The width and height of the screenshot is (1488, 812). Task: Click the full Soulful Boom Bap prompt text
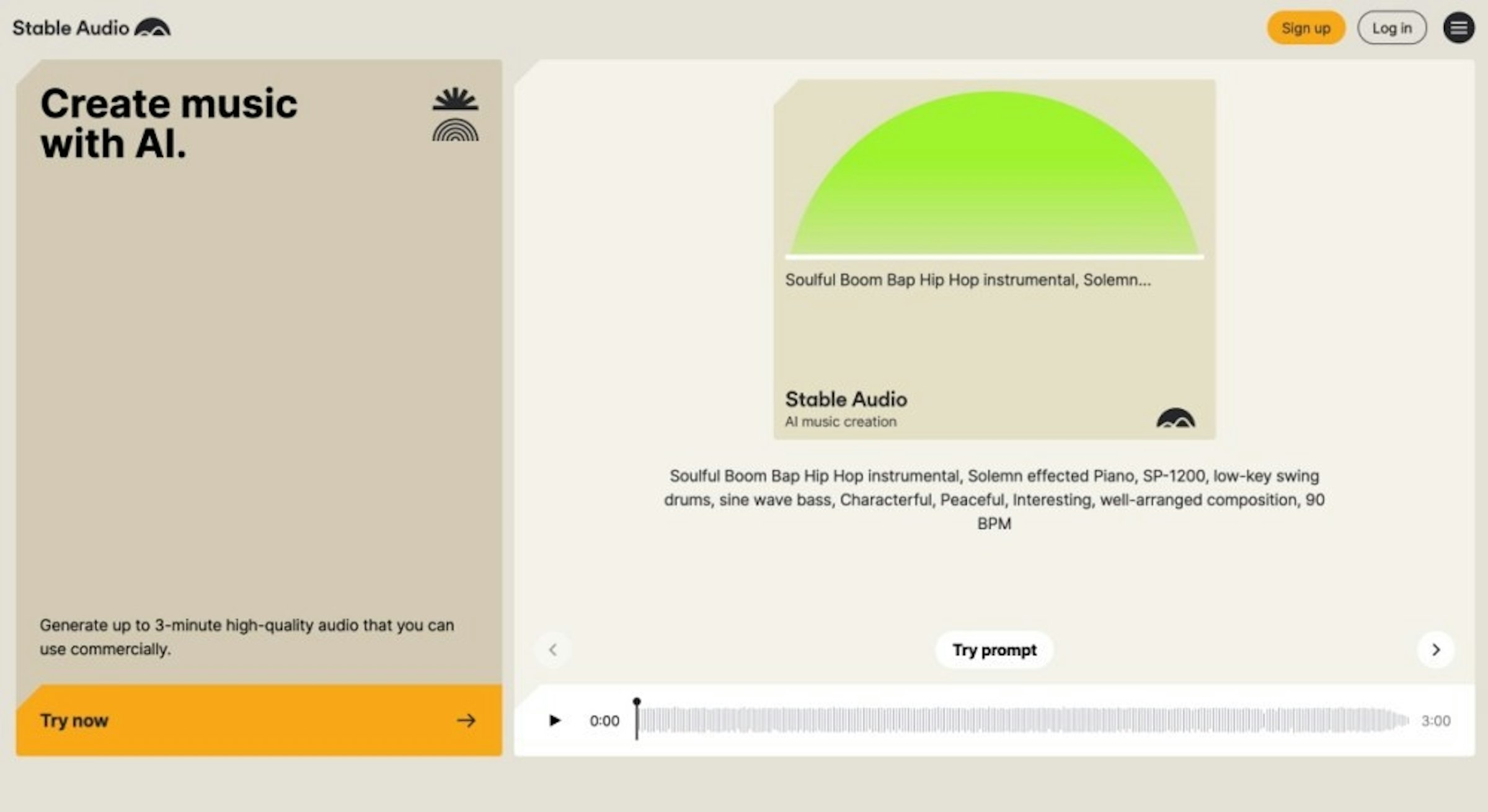994,500
